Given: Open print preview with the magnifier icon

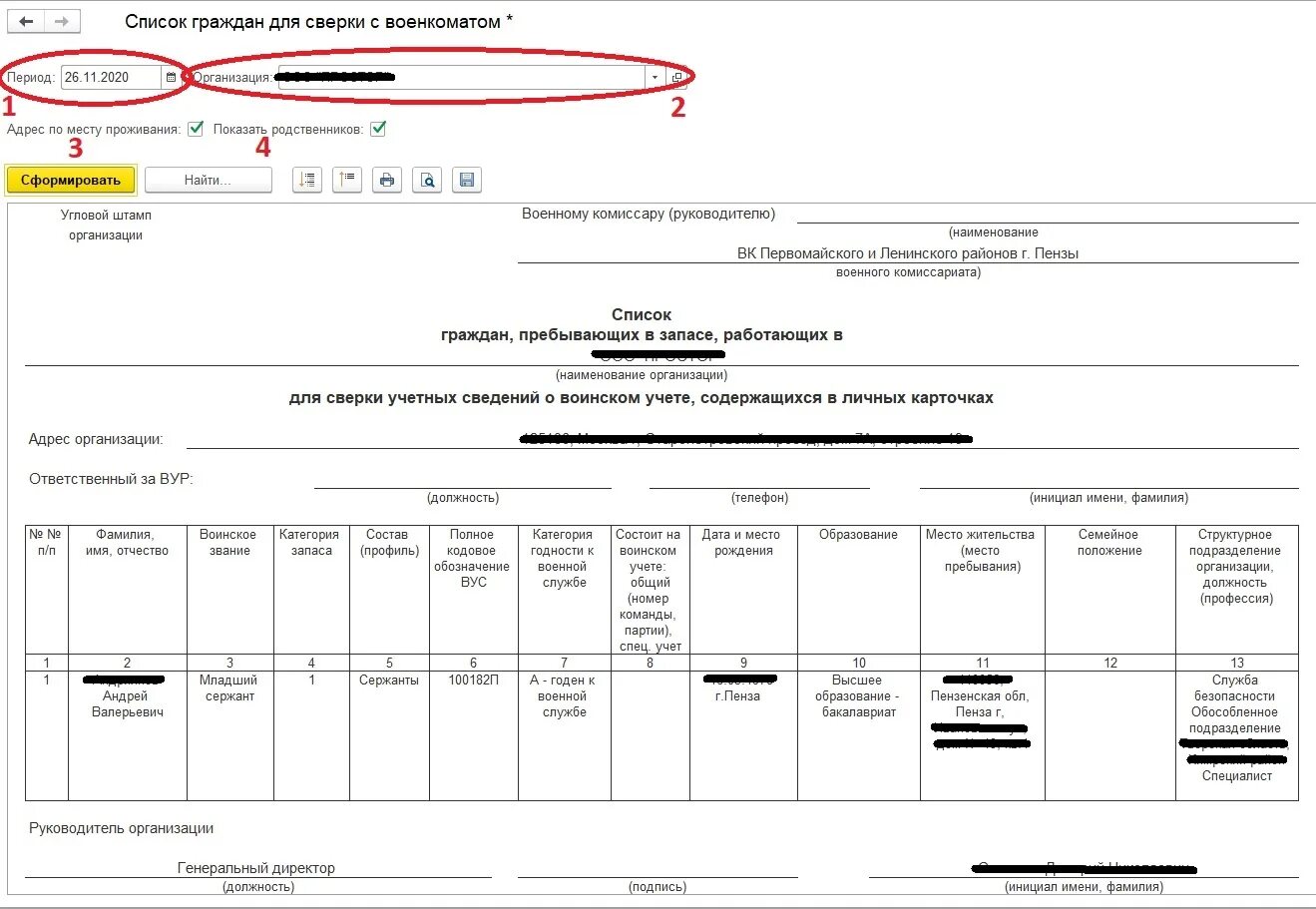Looking at the screenshot, I should tap(427, 180).
